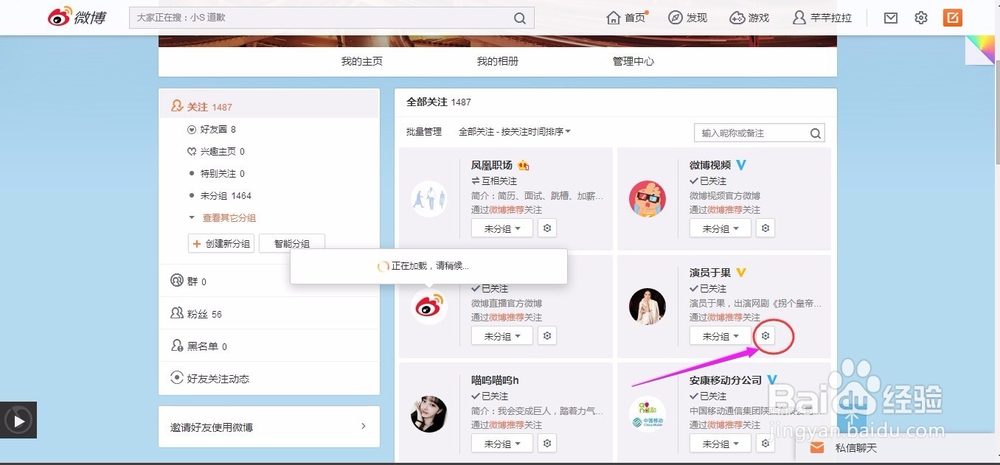Click gear icon on 喵呜喵呜h card
1000x465 pixels.
click(x=547, y=443)
